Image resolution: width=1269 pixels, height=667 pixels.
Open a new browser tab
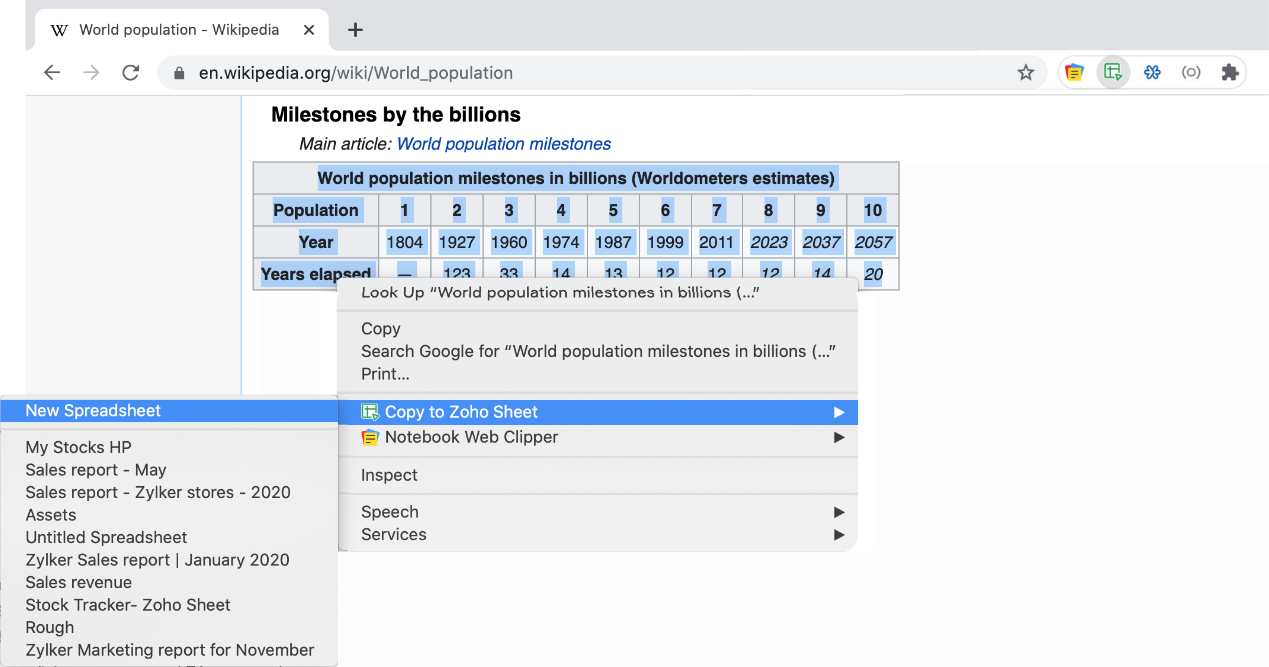pos(355,30)
